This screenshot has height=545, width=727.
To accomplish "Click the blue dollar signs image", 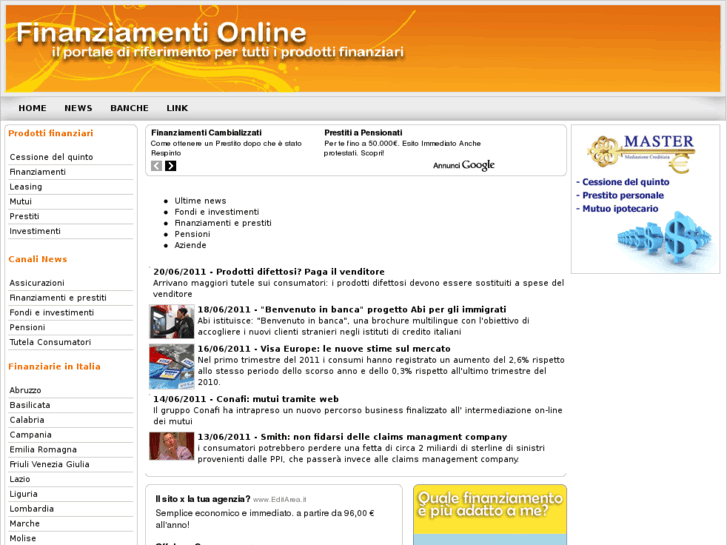I will [663, 238].
